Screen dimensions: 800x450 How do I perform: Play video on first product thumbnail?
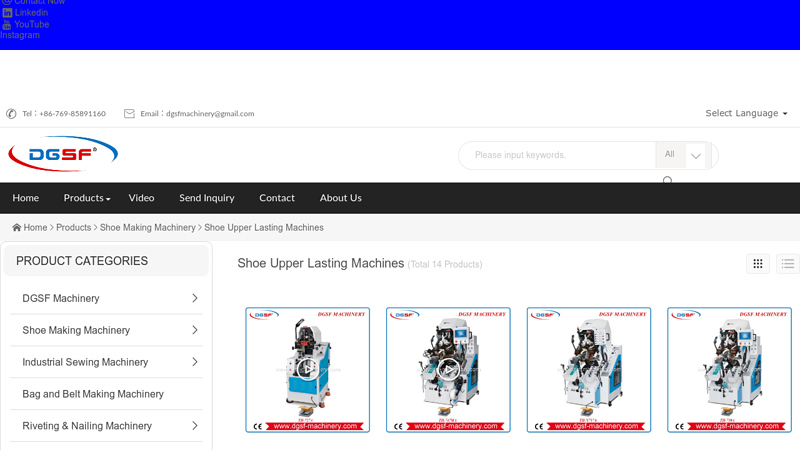click(308, 369)
